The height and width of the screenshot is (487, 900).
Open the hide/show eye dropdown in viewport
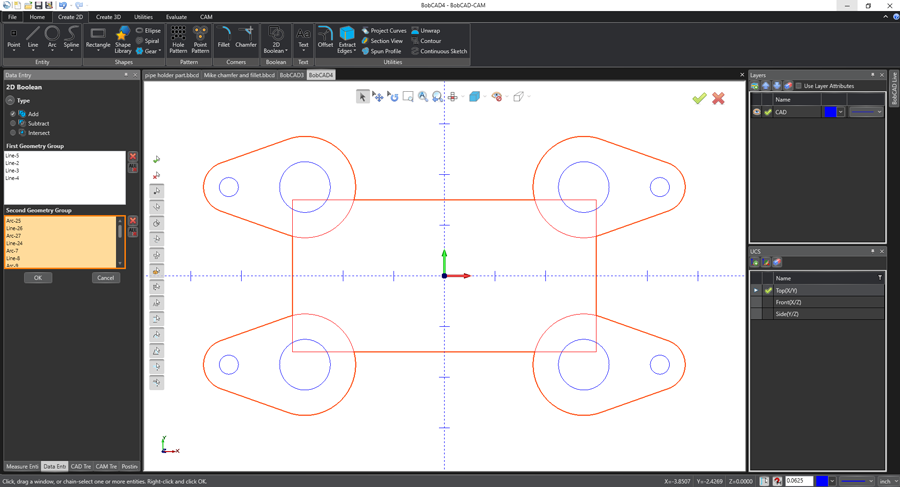(507, 96)
